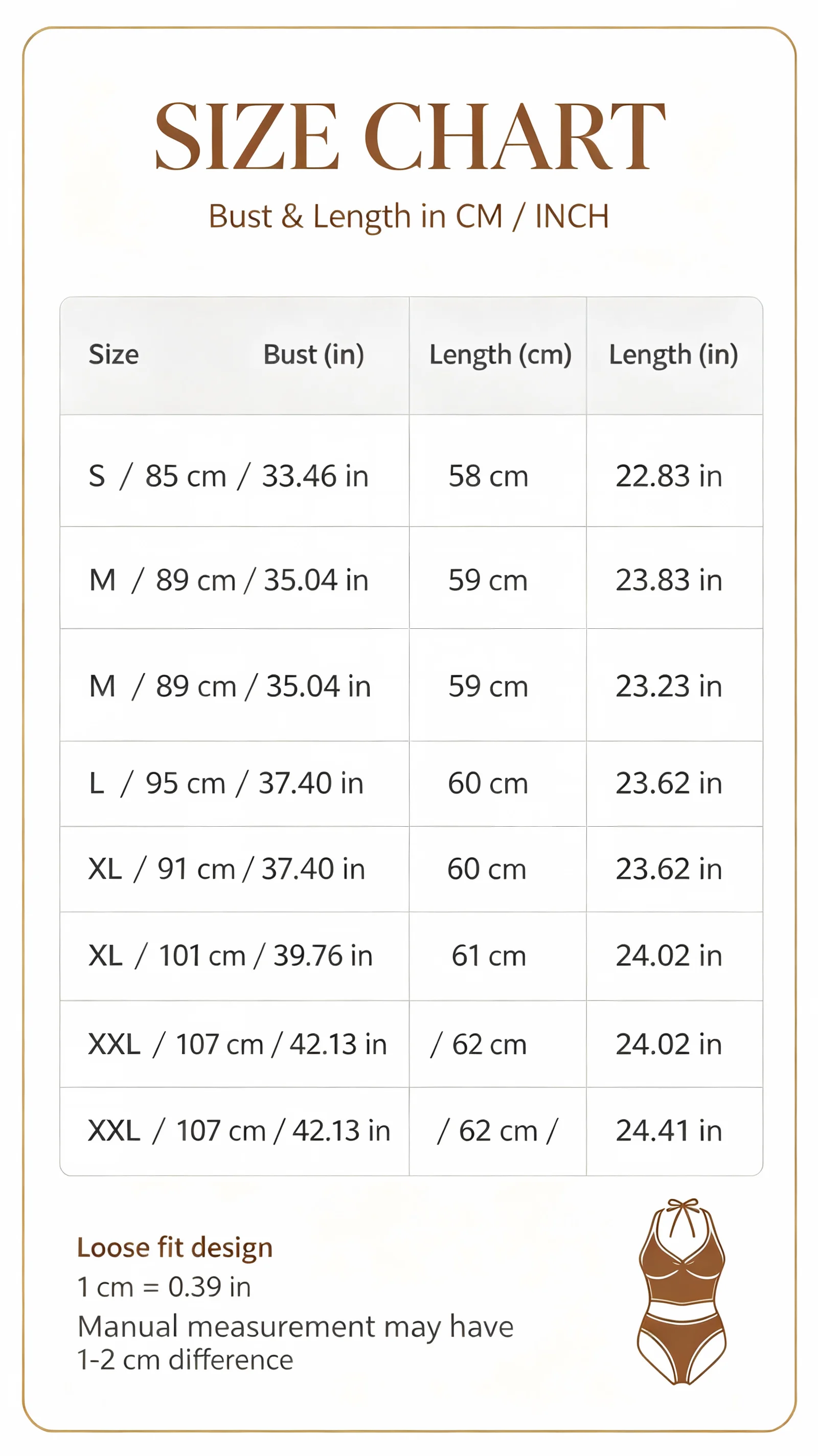The image size is (818, 1456).
Task: Click the 1 cm = 0.39 in note
Action: 164,1287
